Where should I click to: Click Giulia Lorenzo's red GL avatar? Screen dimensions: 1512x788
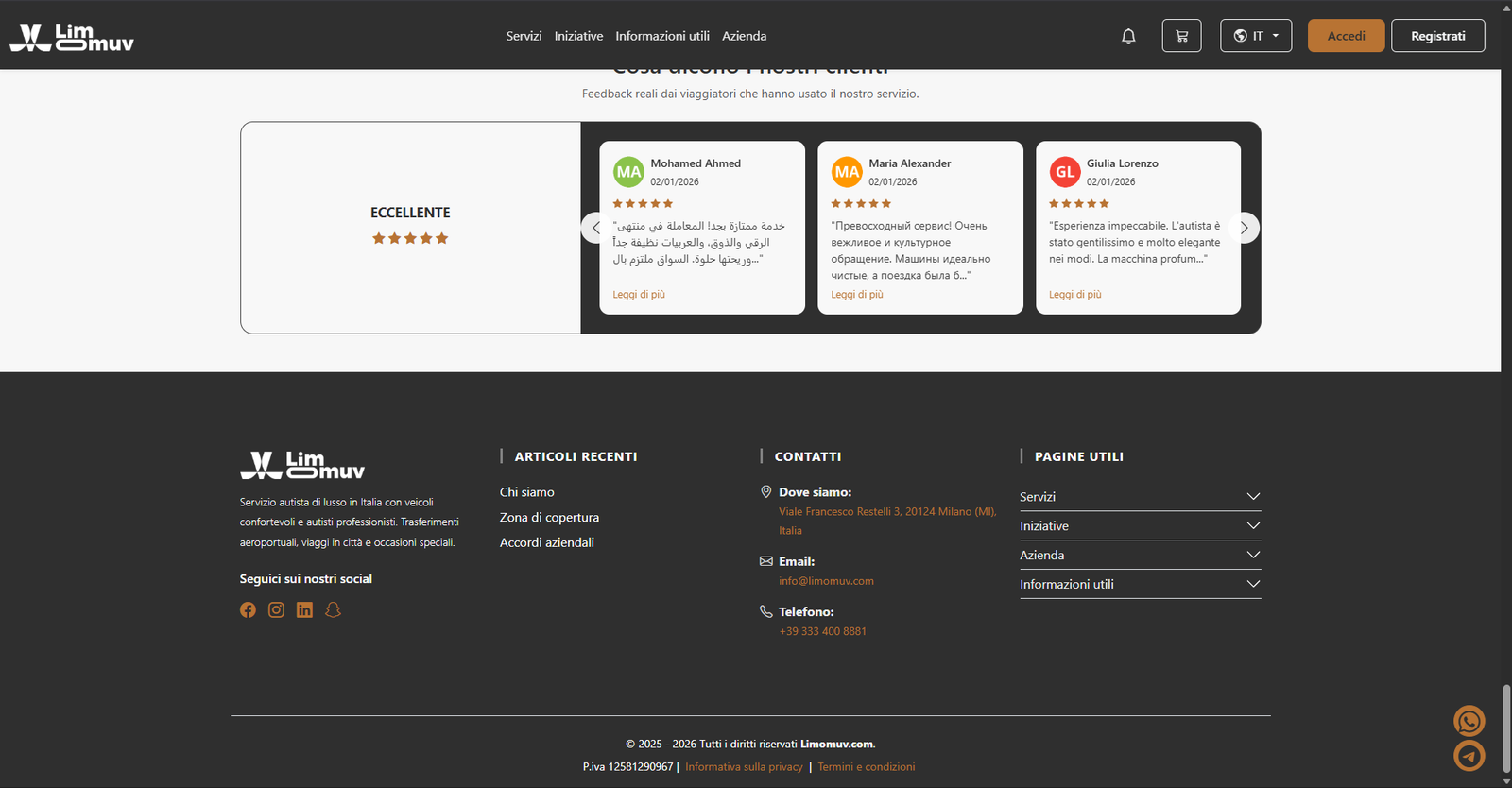1065,172
